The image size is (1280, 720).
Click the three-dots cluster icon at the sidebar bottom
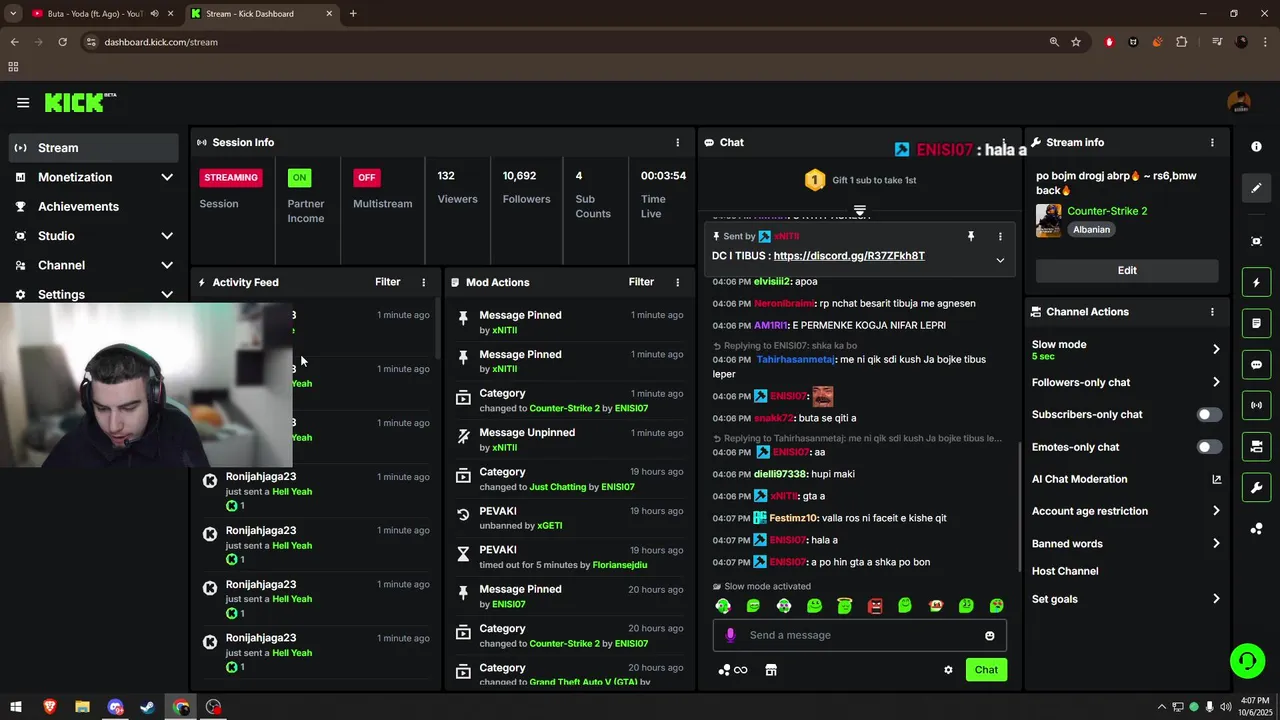1256,528
